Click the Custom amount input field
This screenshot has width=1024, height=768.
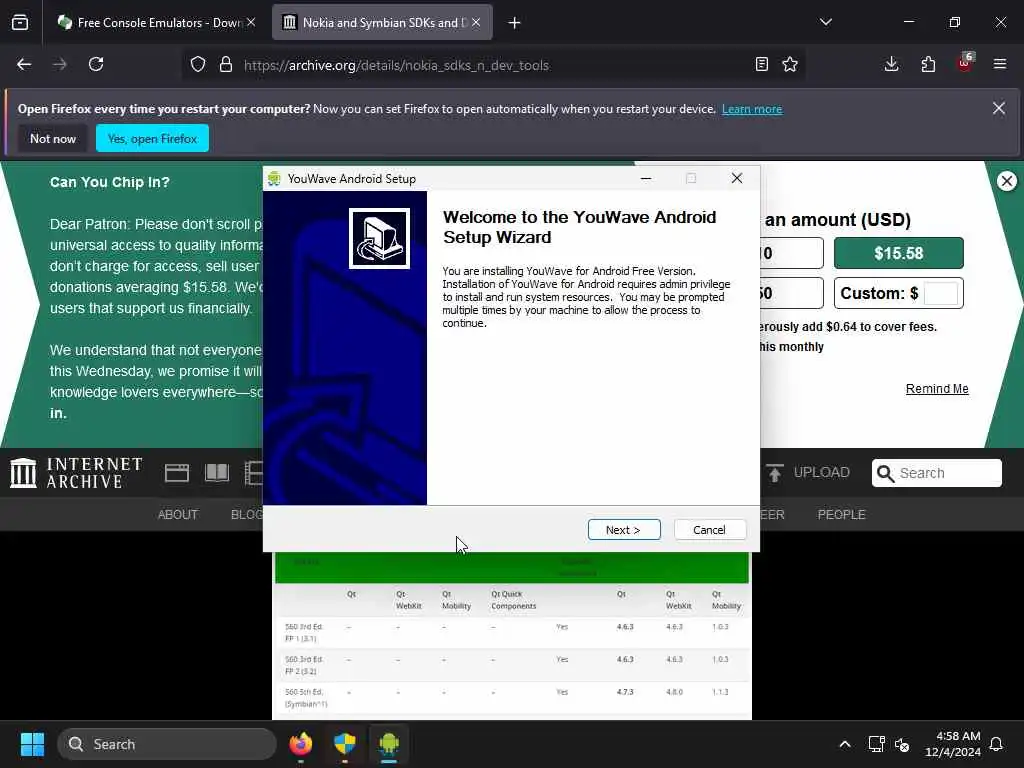(x=941, y=293)
